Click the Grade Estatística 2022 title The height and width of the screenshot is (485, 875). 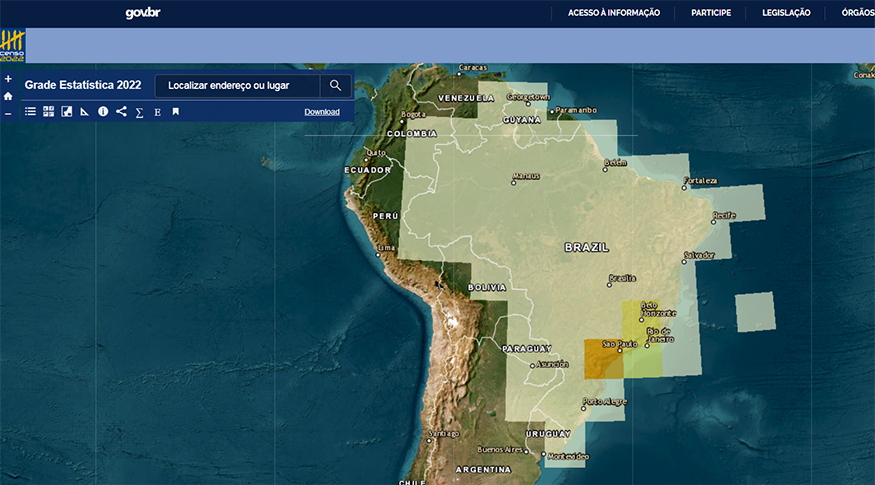(x=83, y=85)
